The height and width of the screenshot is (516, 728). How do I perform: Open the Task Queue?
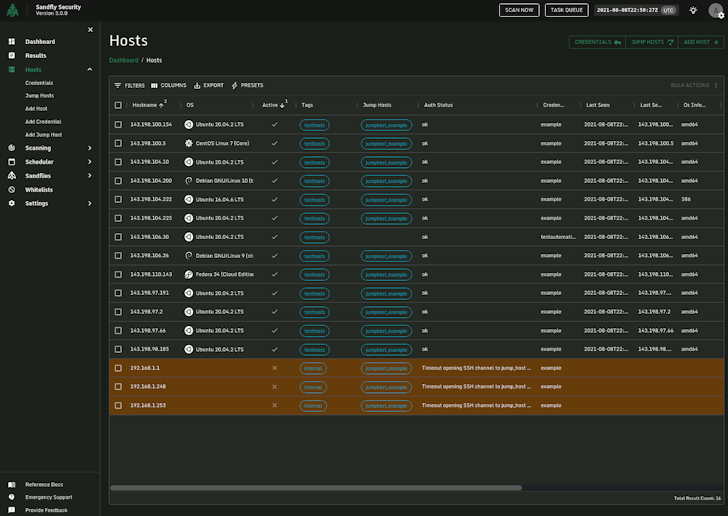(566, 10)
